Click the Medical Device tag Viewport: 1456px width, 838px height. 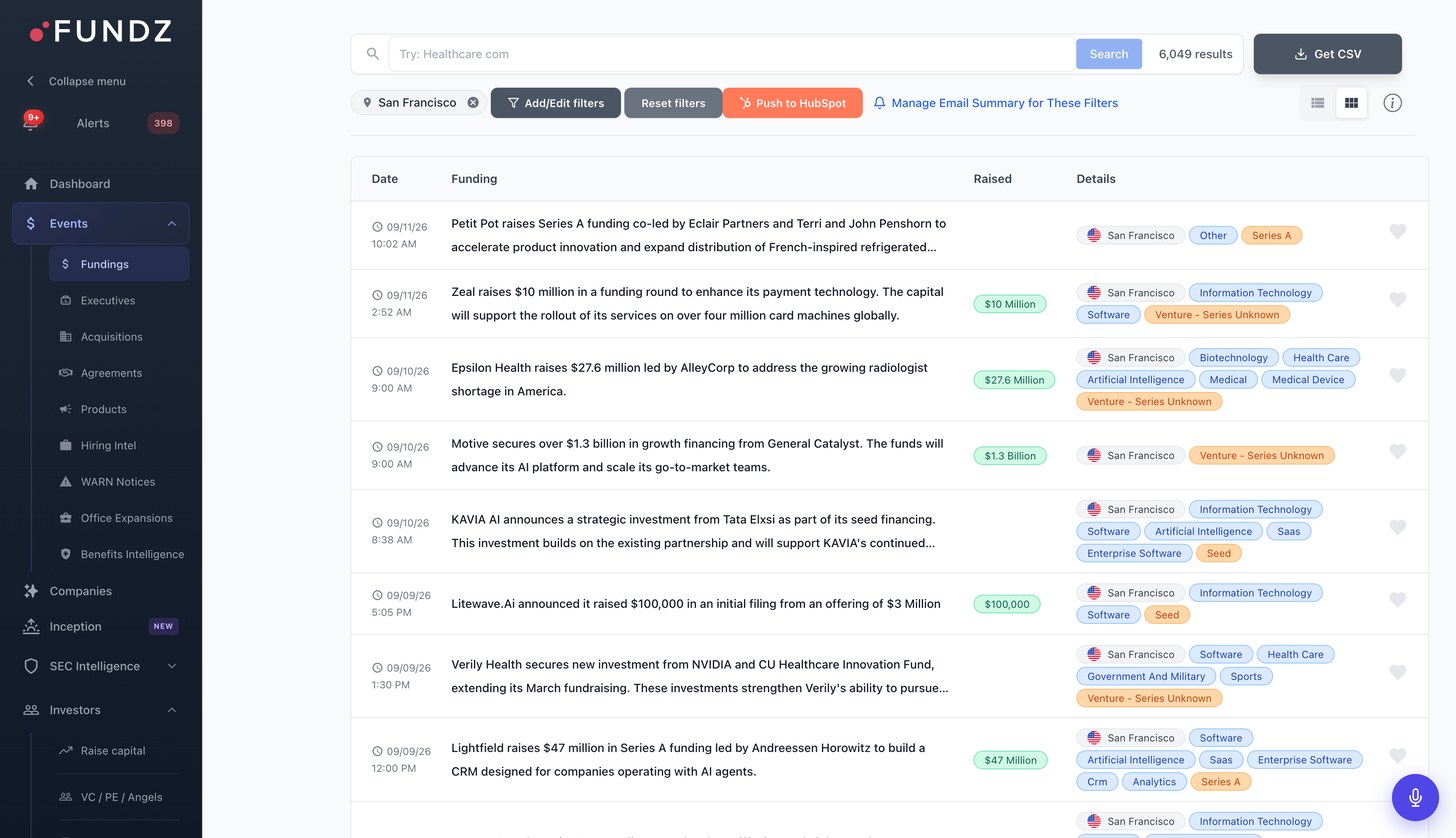click(x=1308, y=380)
